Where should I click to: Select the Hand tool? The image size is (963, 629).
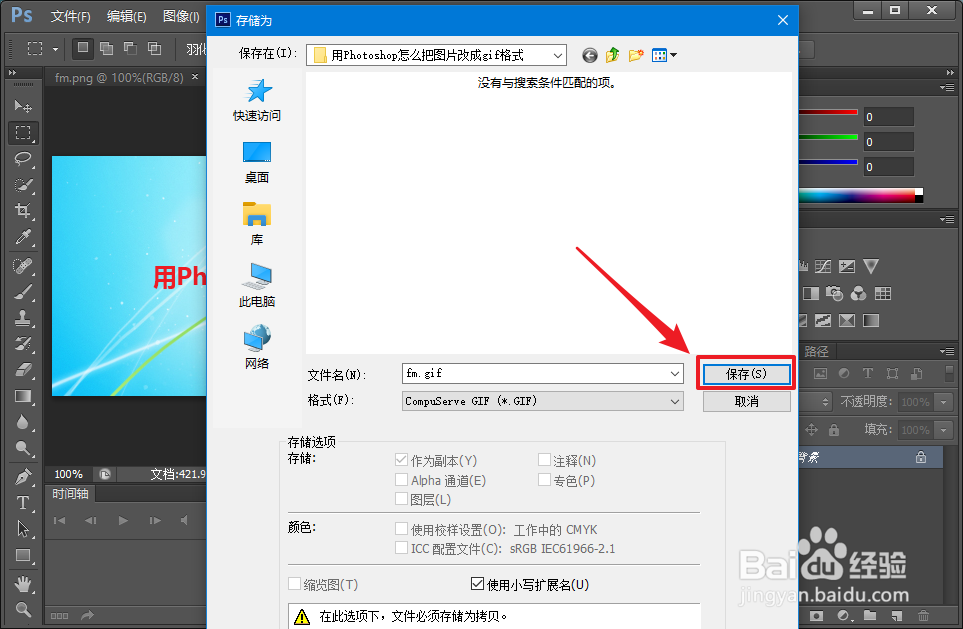[23, 584]
